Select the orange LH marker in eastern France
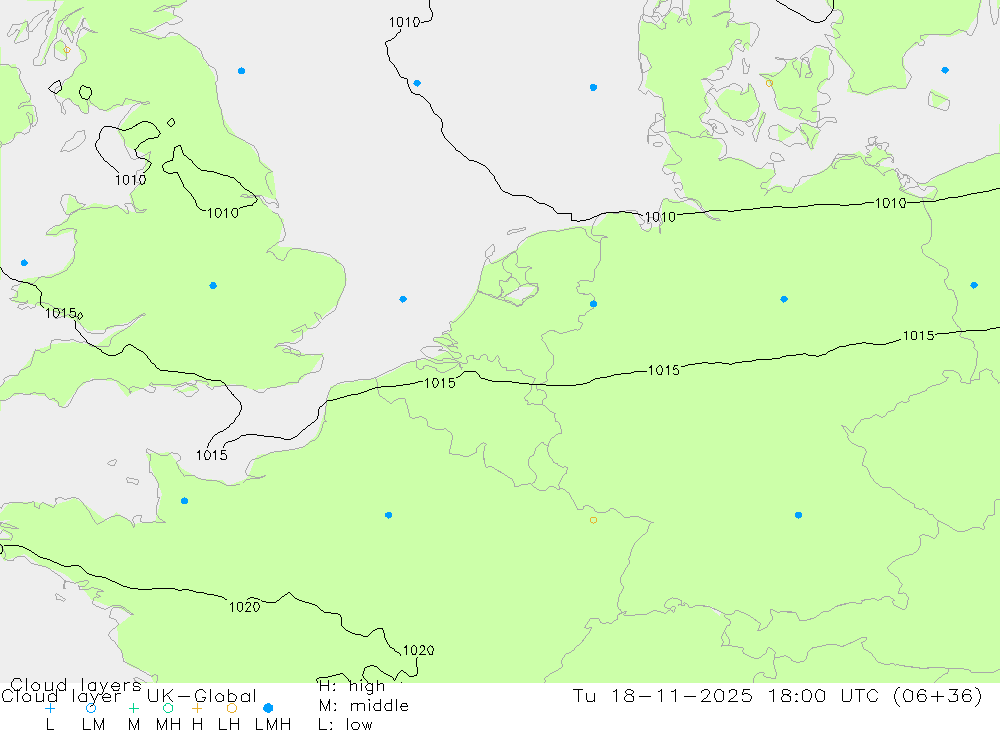This screenshot has height=733, width=1000. (593, 521)
